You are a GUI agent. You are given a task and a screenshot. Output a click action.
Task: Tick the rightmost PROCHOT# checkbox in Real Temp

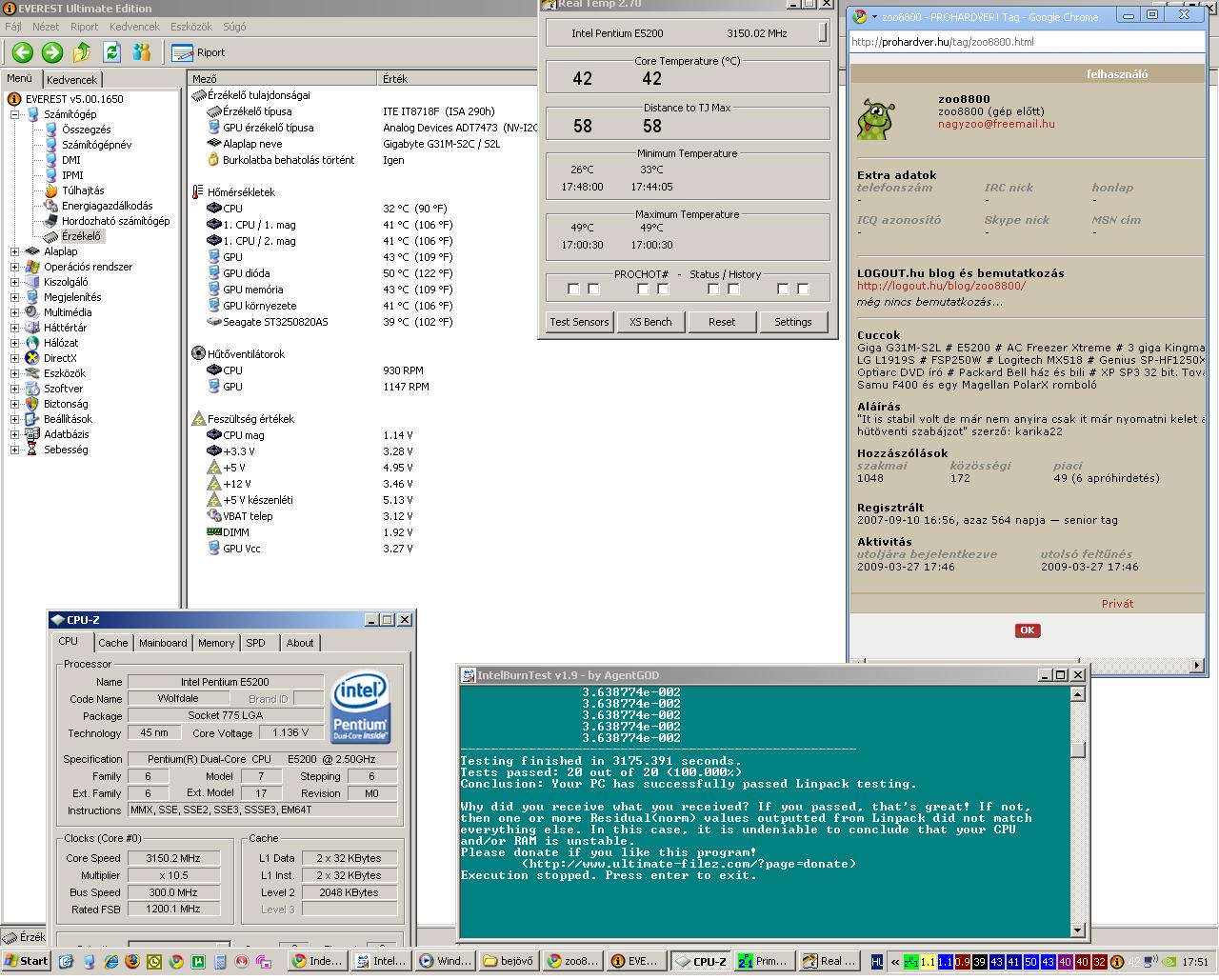pos(803,290)
